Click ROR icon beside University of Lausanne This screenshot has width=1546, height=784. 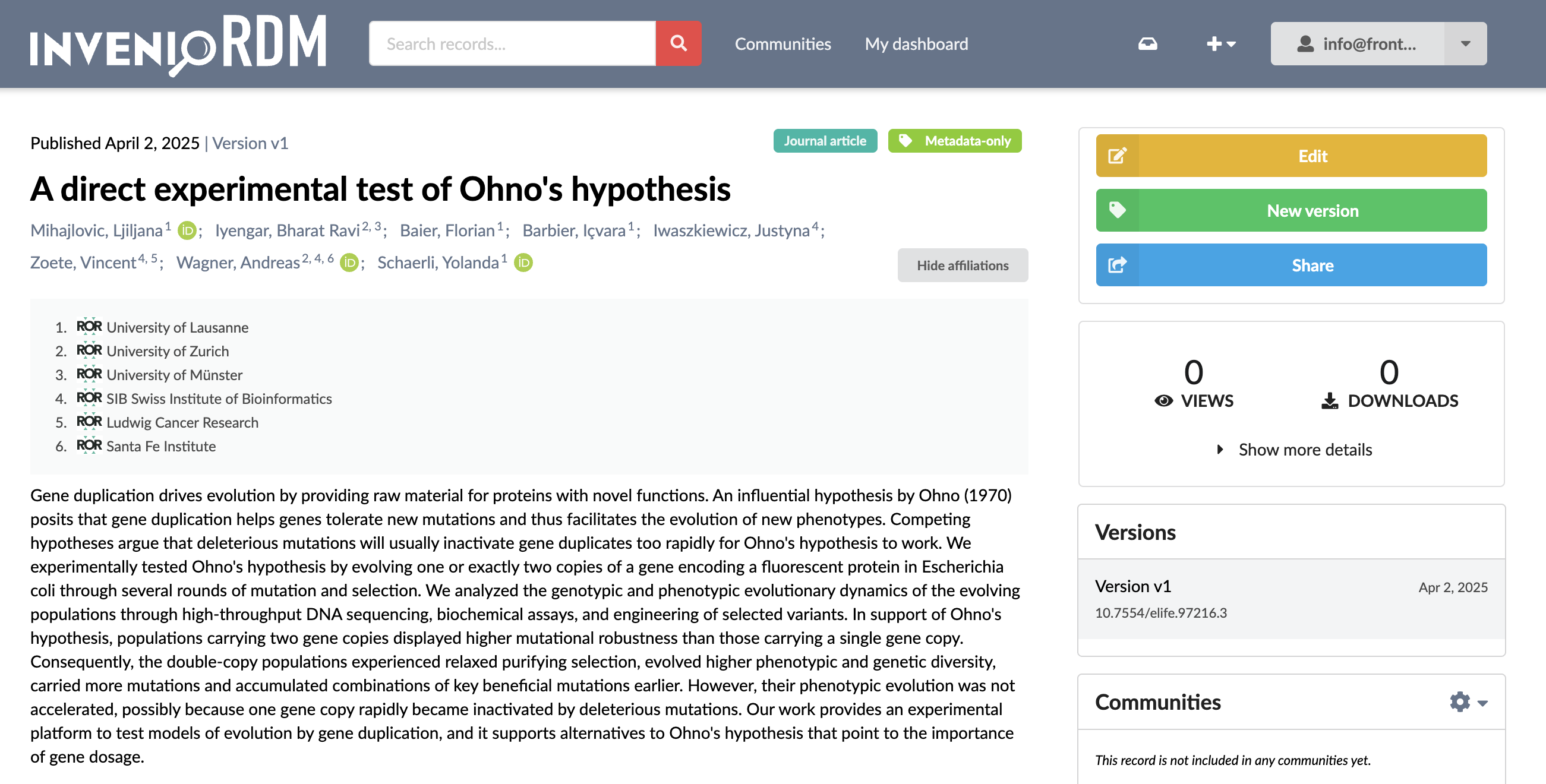(89, 327)
